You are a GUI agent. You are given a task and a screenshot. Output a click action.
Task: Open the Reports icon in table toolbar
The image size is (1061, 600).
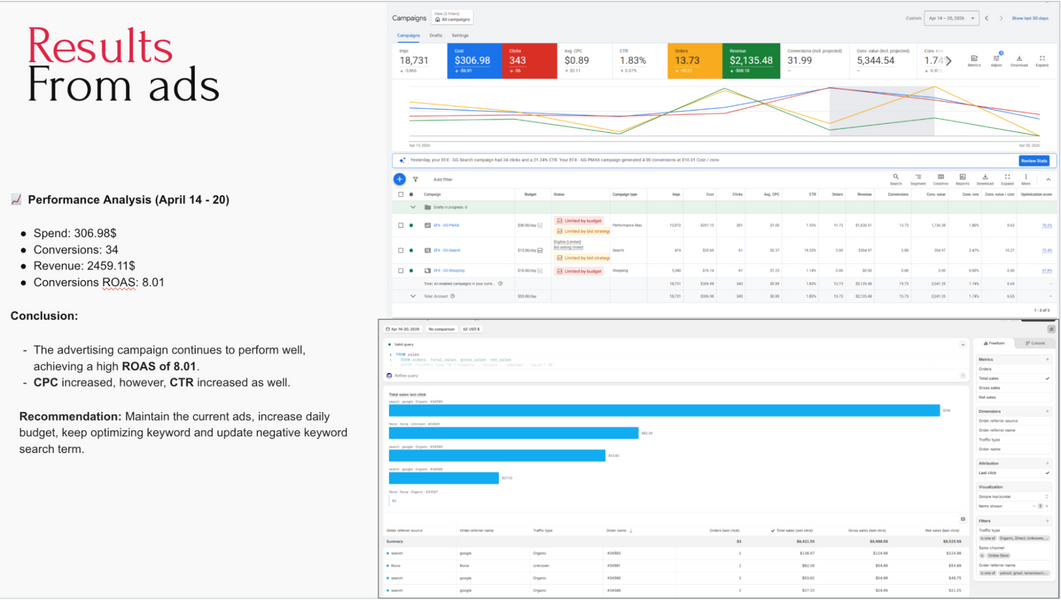click(x=962, y=179)
